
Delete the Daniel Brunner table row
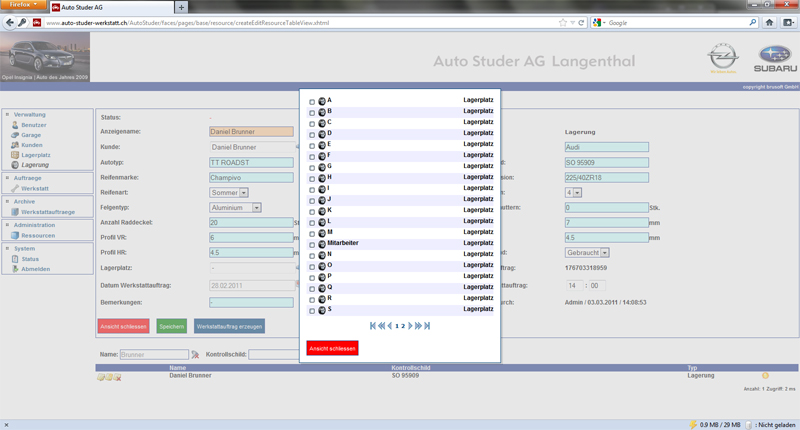pos(117,377)
